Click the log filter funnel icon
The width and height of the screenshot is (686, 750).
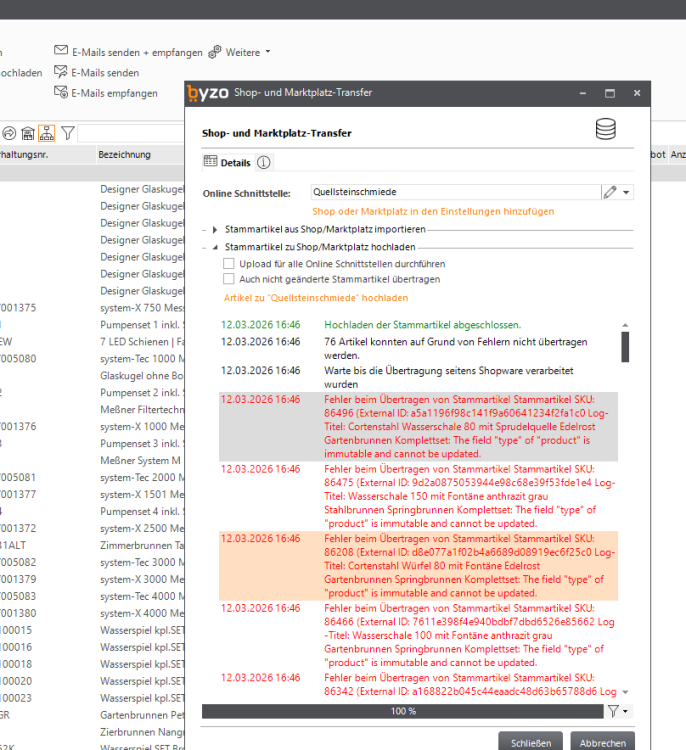pyautogui.click(x=613, y=711)
